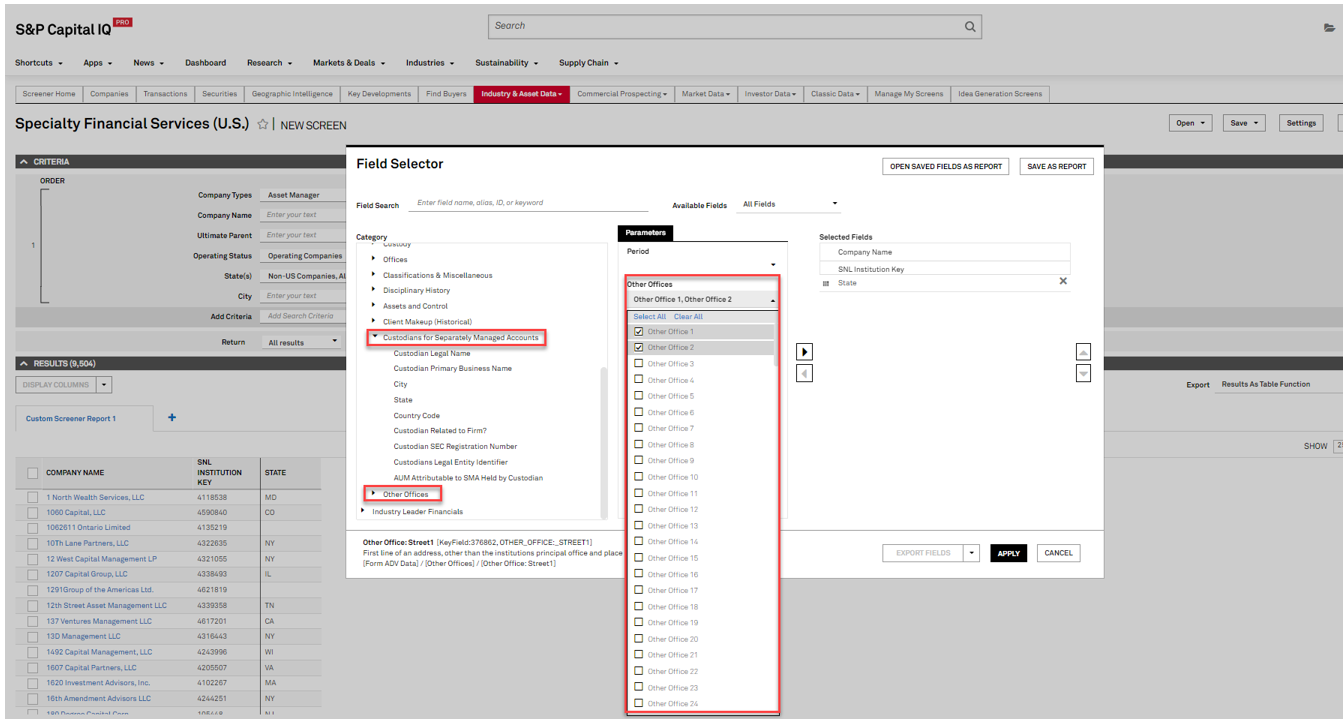Click the Apply button

click(1009, 553)
